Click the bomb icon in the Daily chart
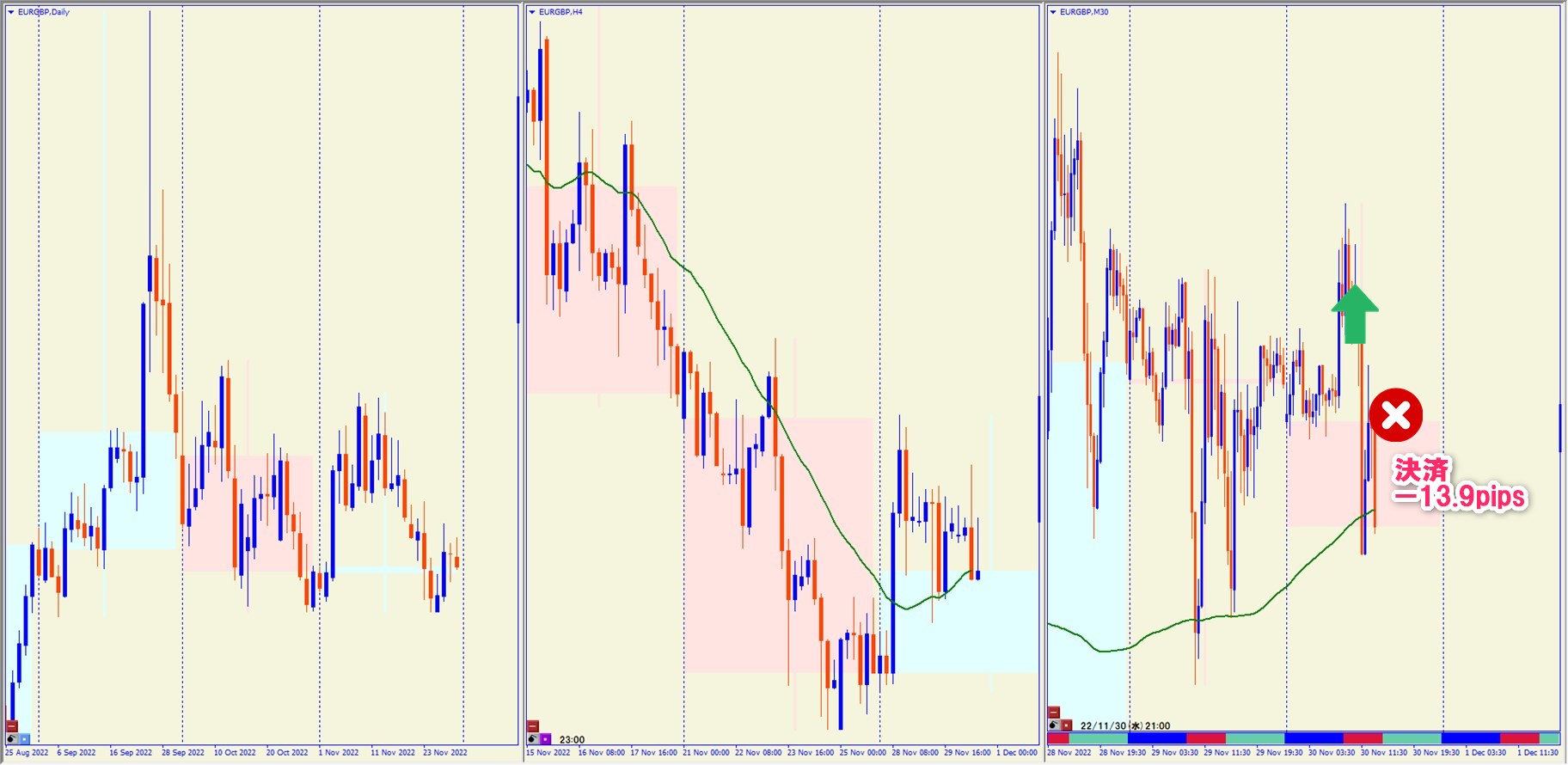 click(12, 738)
